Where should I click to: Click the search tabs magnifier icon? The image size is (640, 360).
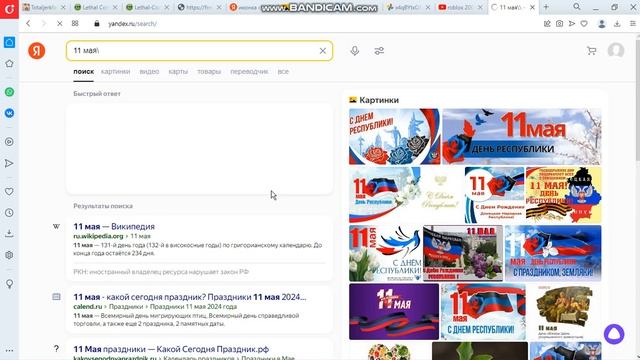pyautogui.click(x=577, y=7)
